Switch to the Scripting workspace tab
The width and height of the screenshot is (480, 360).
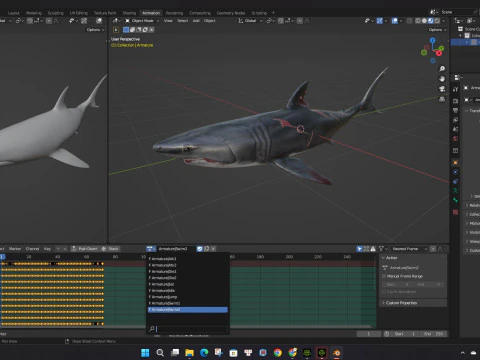[259, 13]
